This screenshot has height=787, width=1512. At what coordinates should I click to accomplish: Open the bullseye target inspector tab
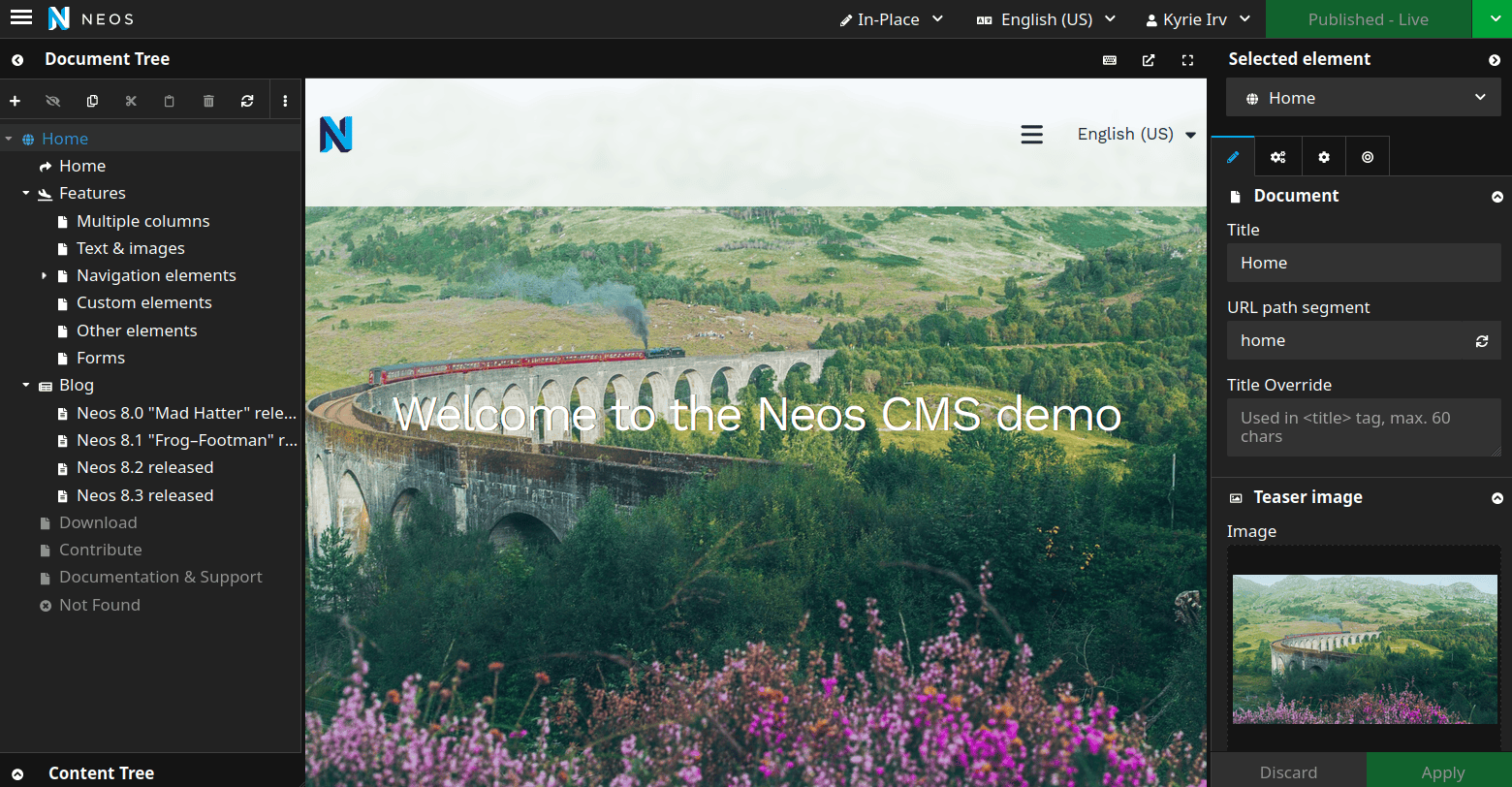coord(1368,156)
